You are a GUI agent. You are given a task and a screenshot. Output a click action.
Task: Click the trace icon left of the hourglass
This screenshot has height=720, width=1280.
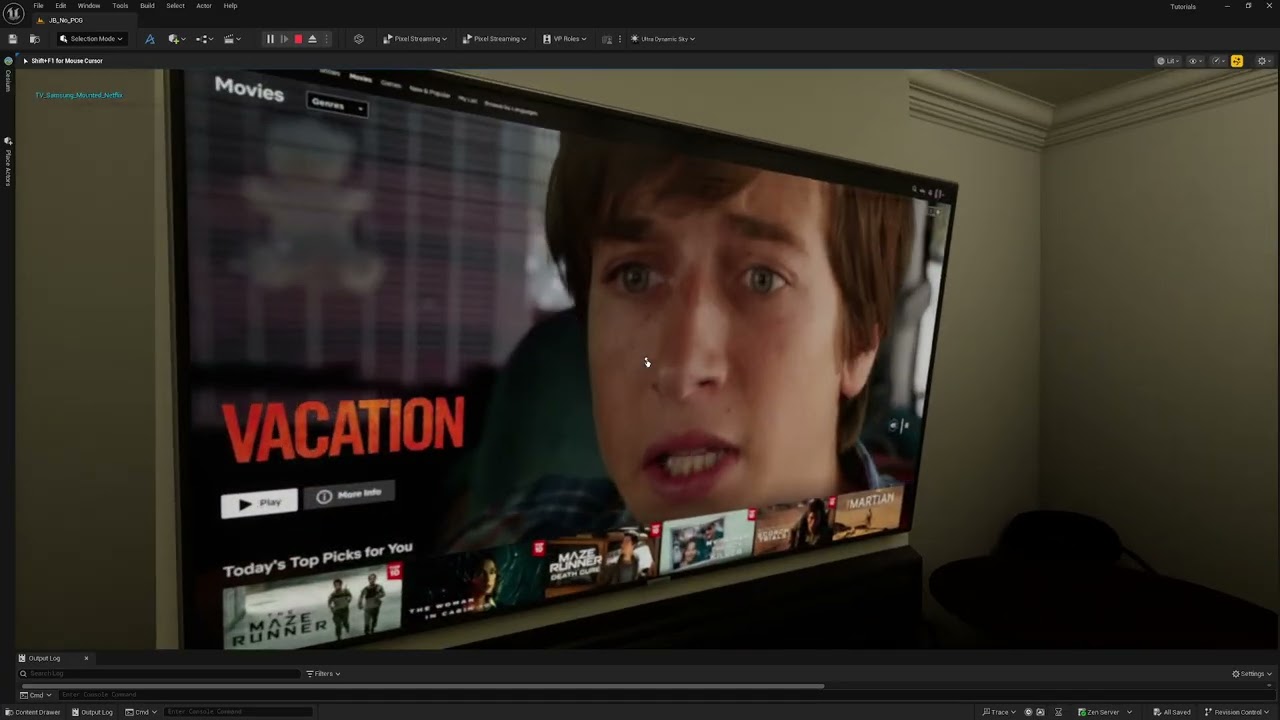tap(1041, 712)
